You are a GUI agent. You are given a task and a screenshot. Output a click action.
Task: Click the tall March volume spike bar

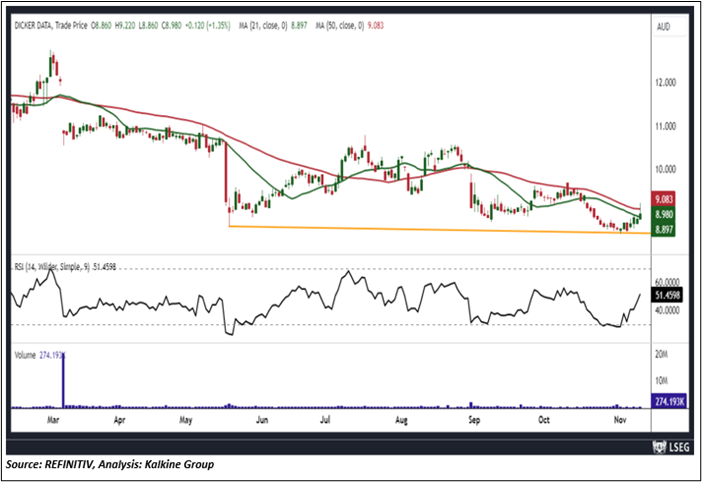tap(63, 380)
